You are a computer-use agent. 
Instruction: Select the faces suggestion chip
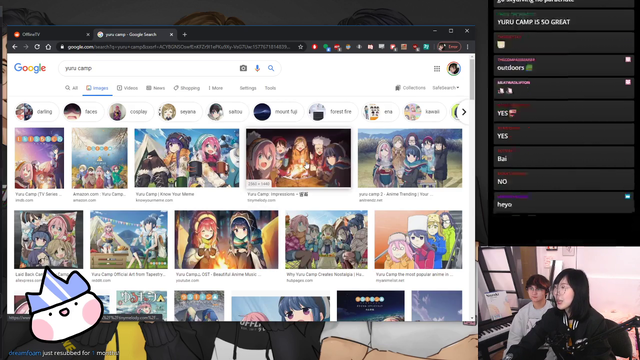pos(83,112)
